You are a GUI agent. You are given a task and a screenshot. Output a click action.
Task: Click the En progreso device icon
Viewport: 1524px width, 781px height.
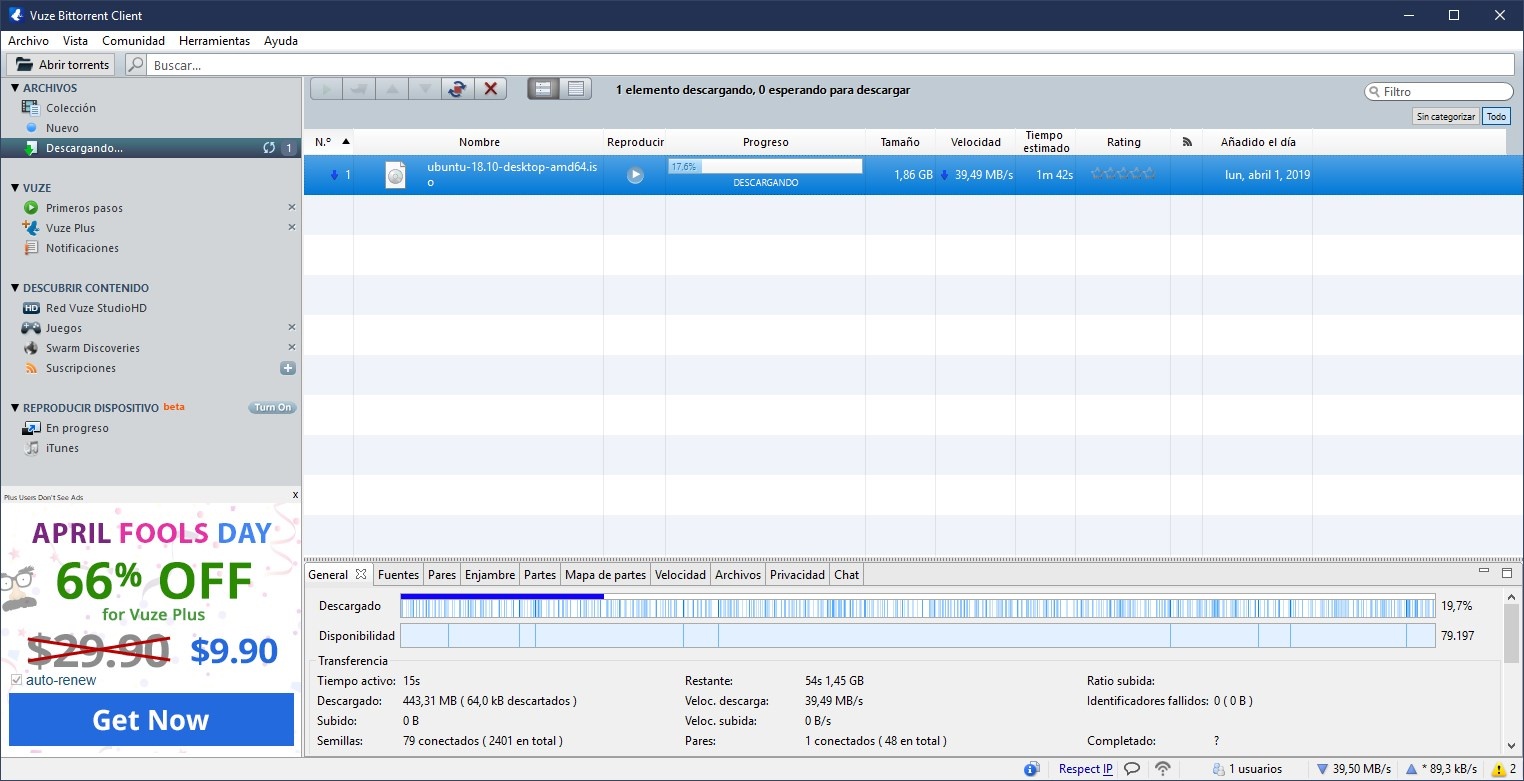tap(31, 428)
